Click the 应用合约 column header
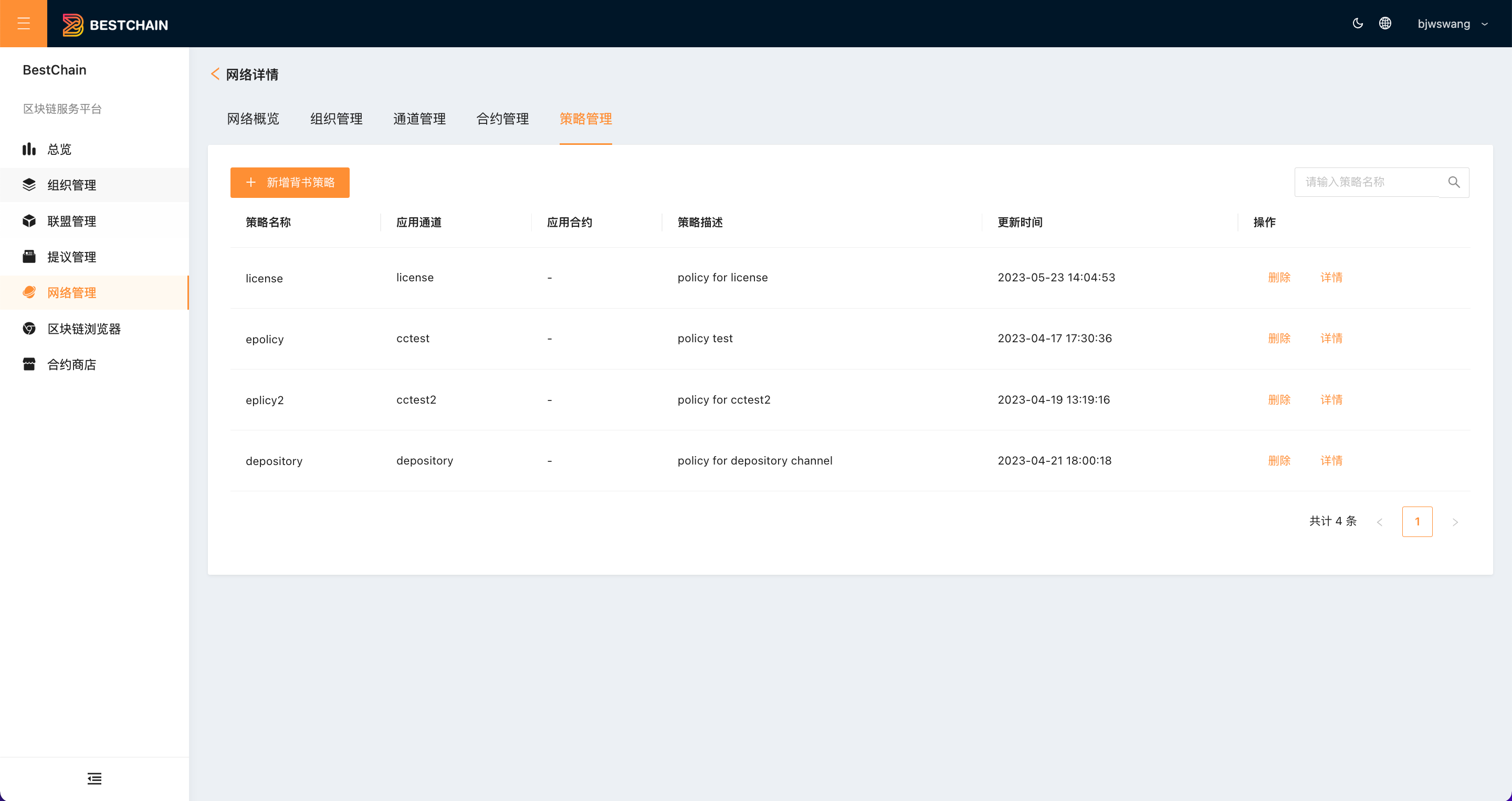1512x801 pixels. coord(569,223)
